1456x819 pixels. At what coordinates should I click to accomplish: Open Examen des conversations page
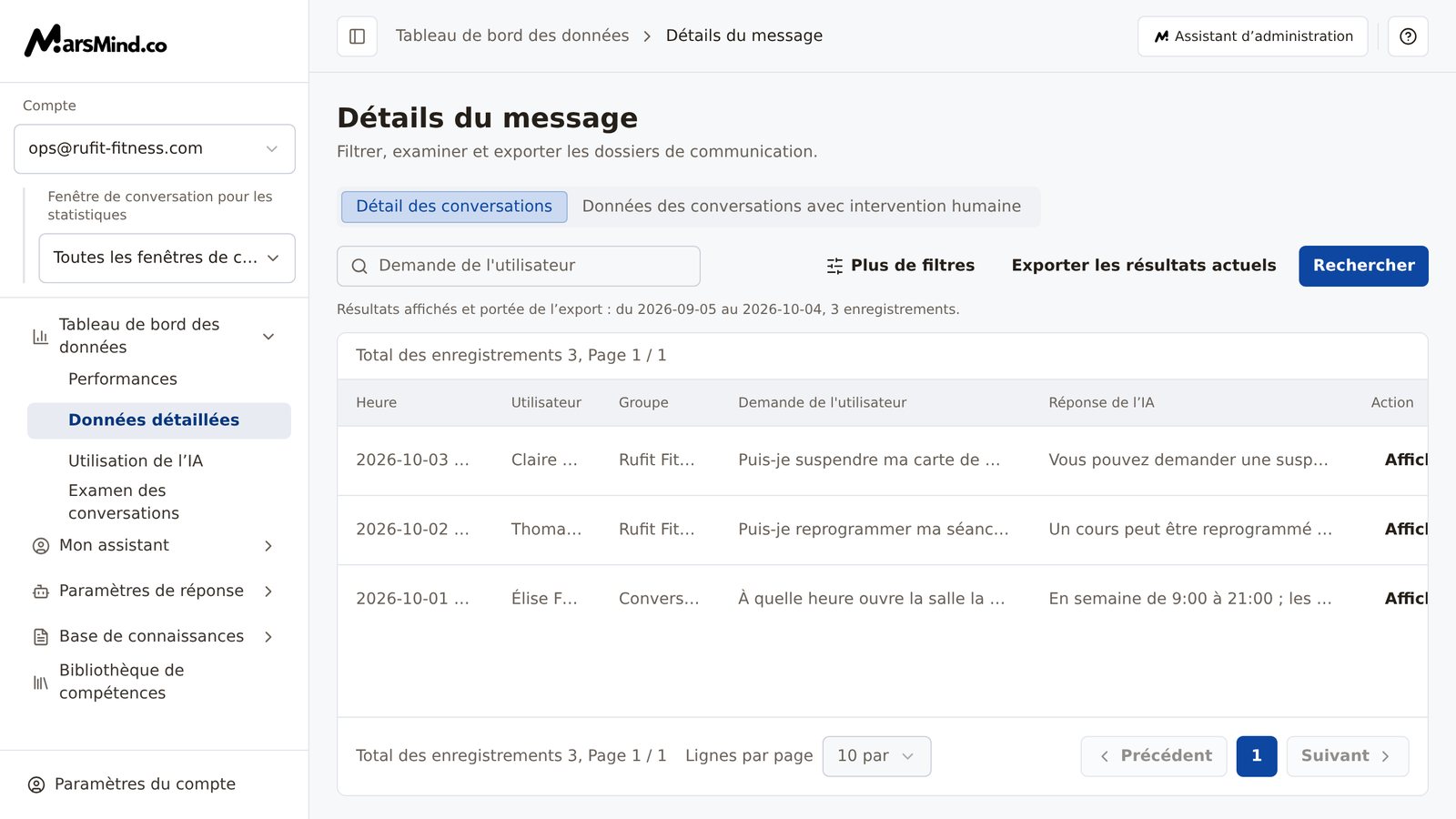124,501
